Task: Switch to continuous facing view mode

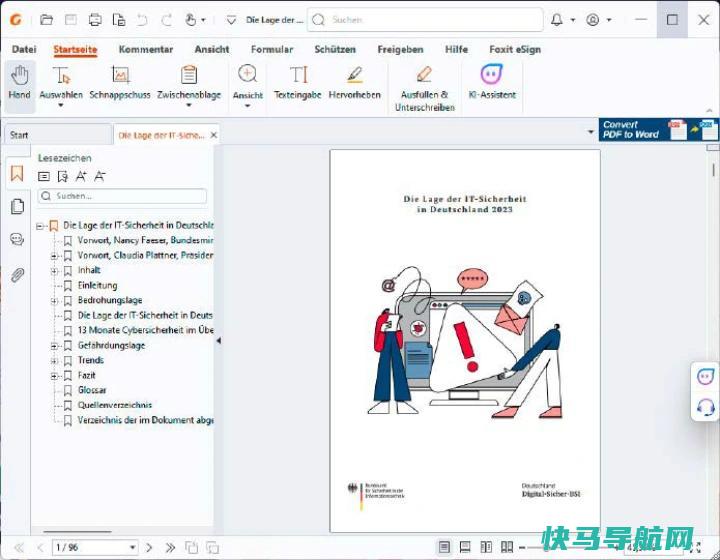Action: (x=507, y=547)
